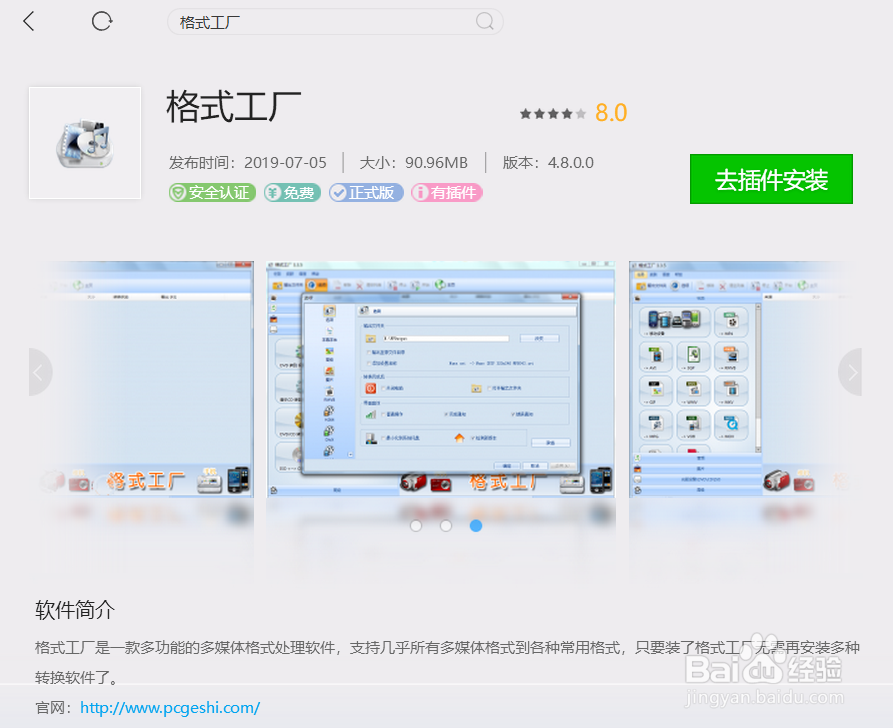The image size is (893, 728).
Task: Open the 格式工厂 app icon thumbnail
Action: pyautogui.click(x=85, y=143)
